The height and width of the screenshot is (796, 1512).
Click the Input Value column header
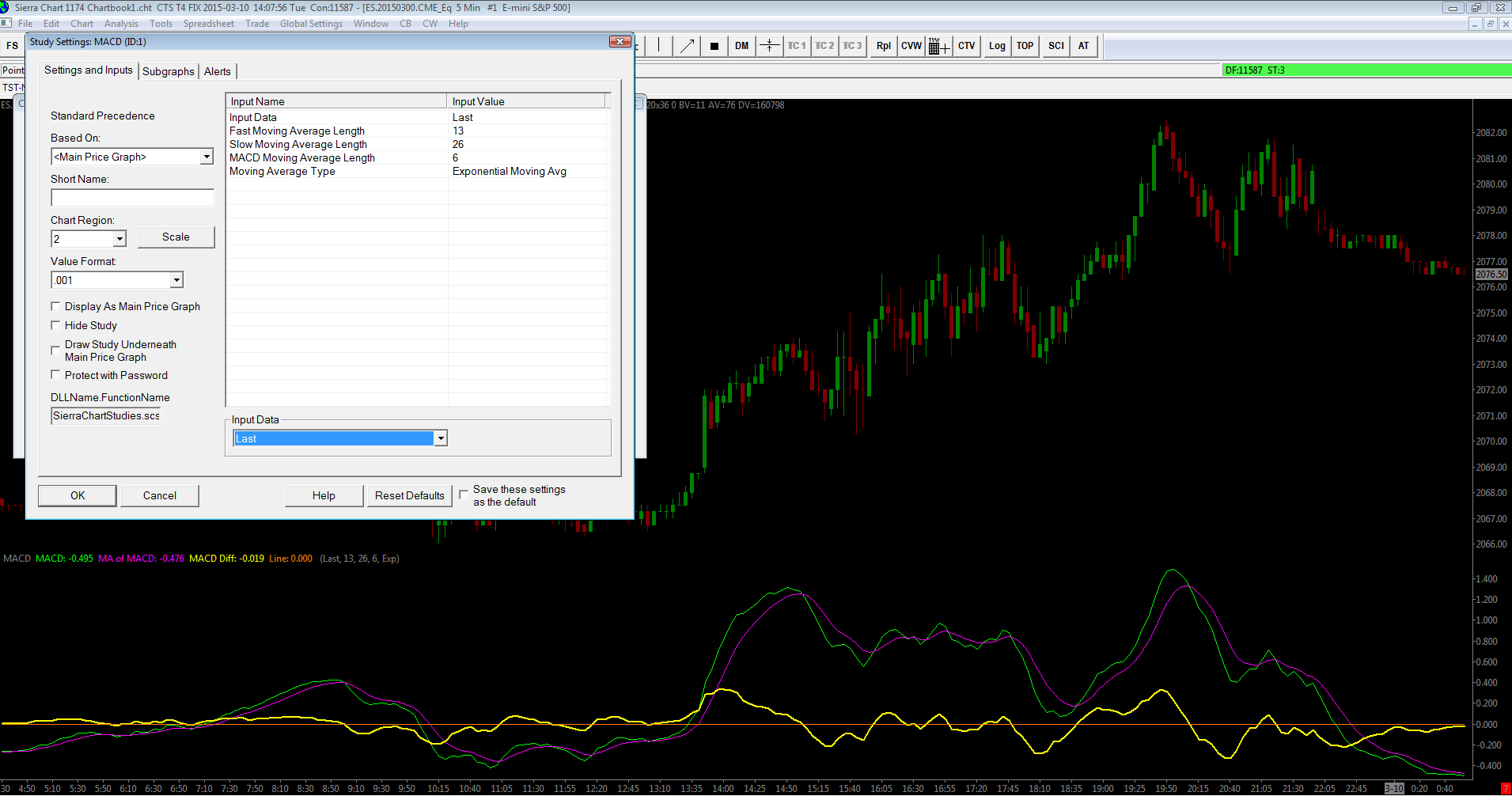point(526,101)
